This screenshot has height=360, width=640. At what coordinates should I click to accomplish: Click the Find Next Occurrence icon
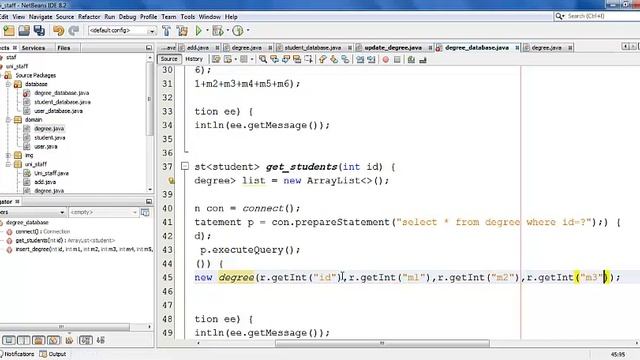point(286,60)
